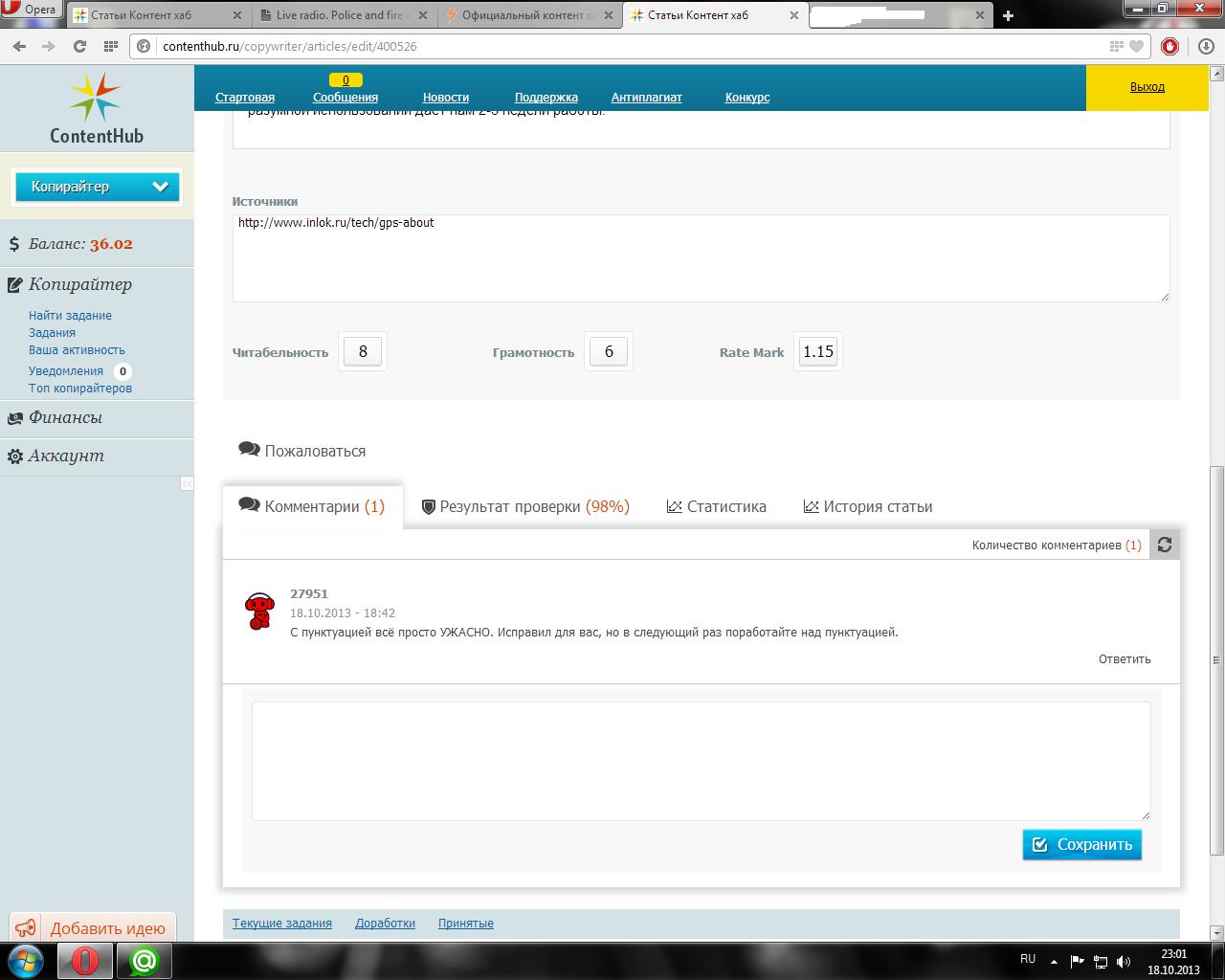Click the heart bookmark icon in address bar
The width and height of the screenshot is (1225, 980).
tap(1136, 46)
